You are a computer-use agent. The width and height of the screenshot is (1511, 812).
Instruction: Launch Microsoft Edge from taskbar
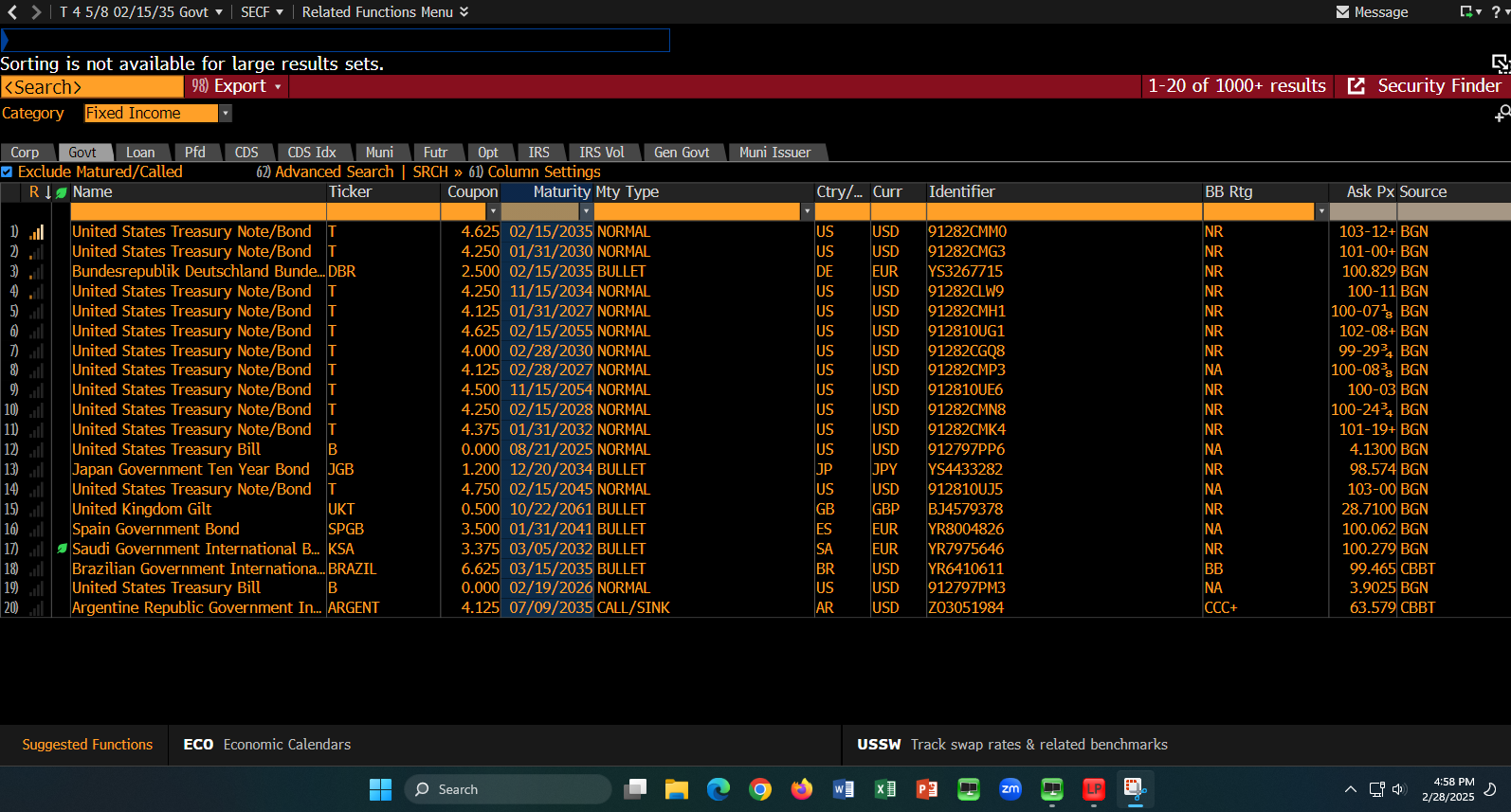(719, 789)
